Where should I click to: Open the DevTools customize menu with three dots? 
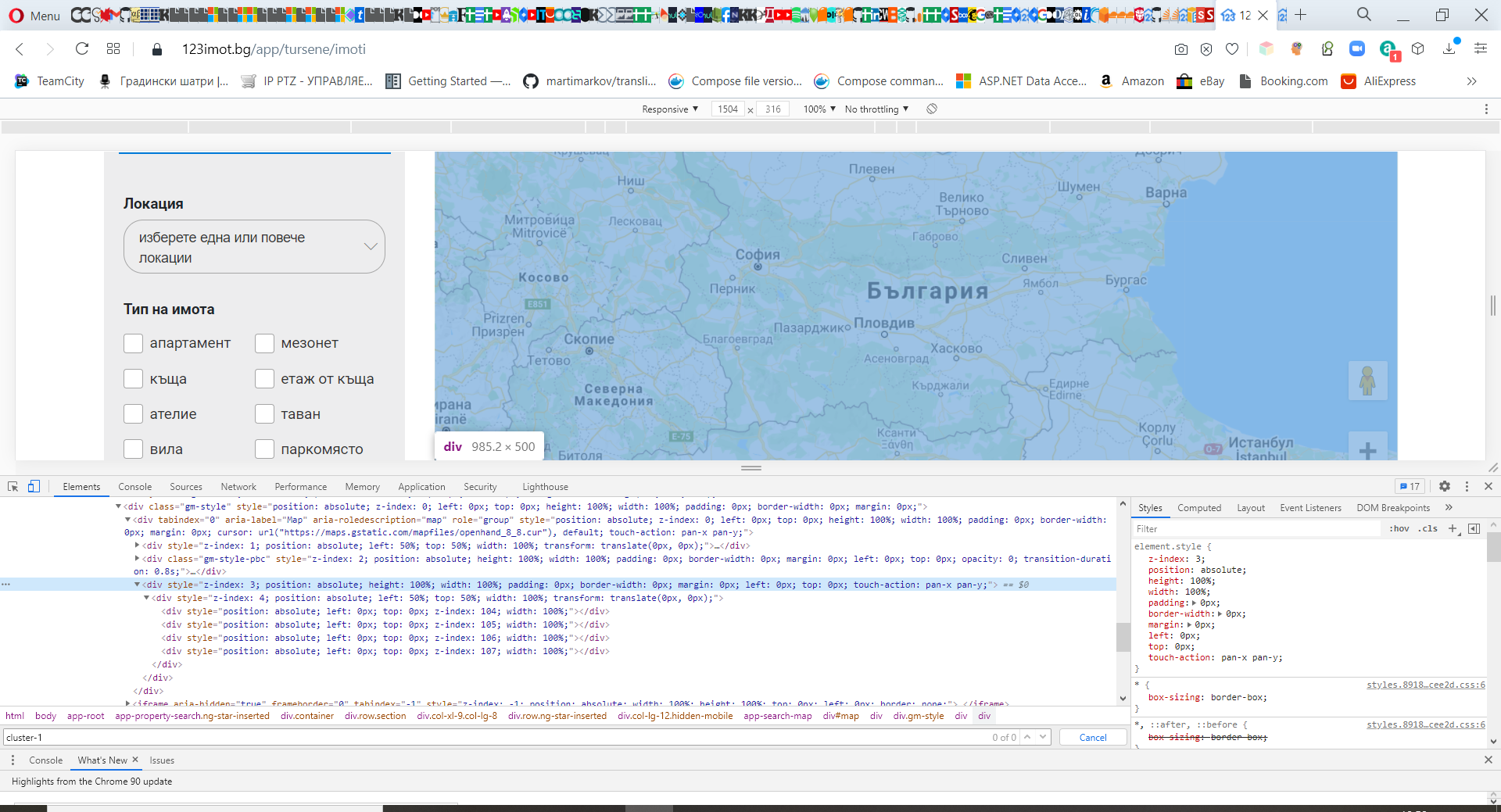click(1466, 486)
